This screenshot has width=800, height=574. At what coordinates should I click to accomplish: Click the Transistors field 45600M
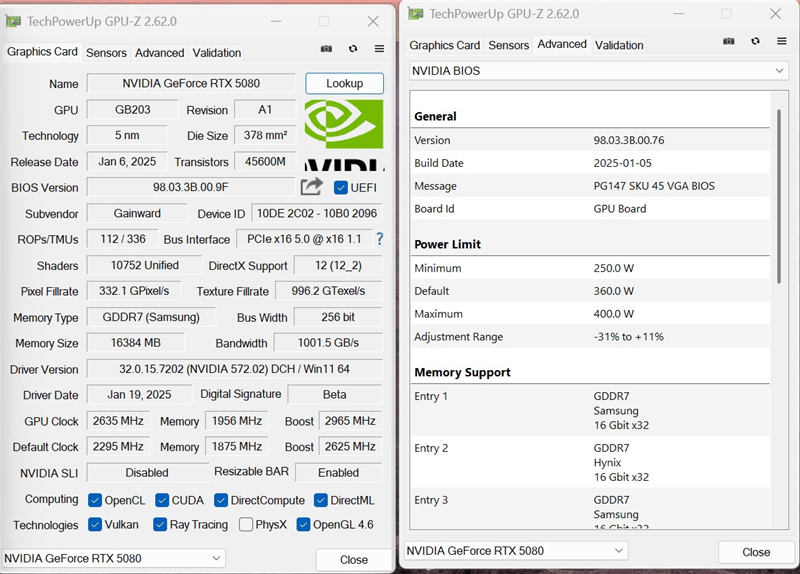[265, 161]
